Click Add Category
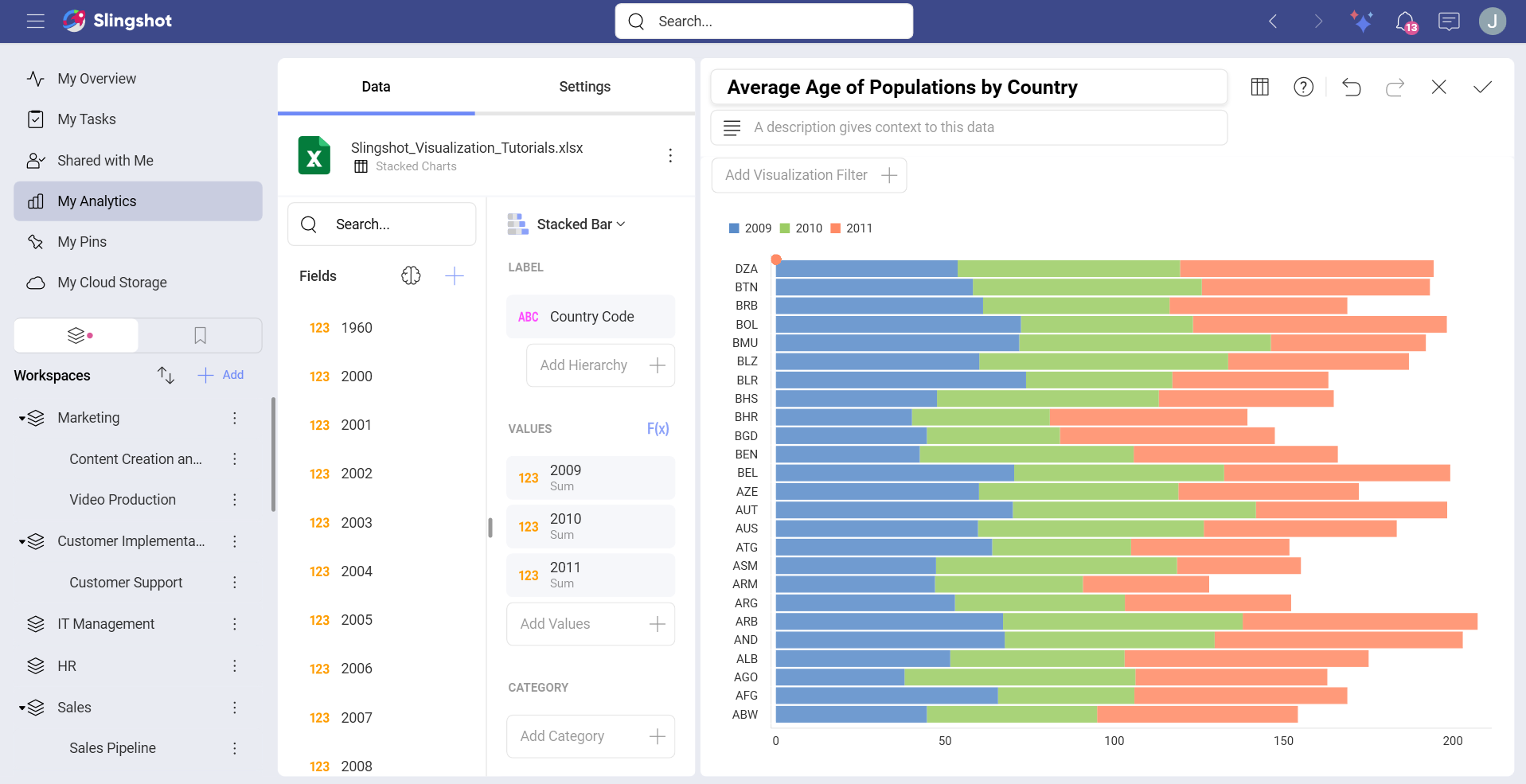This screenshot has height=784, width=1526. pyautogui.click(x=591, y=736)
